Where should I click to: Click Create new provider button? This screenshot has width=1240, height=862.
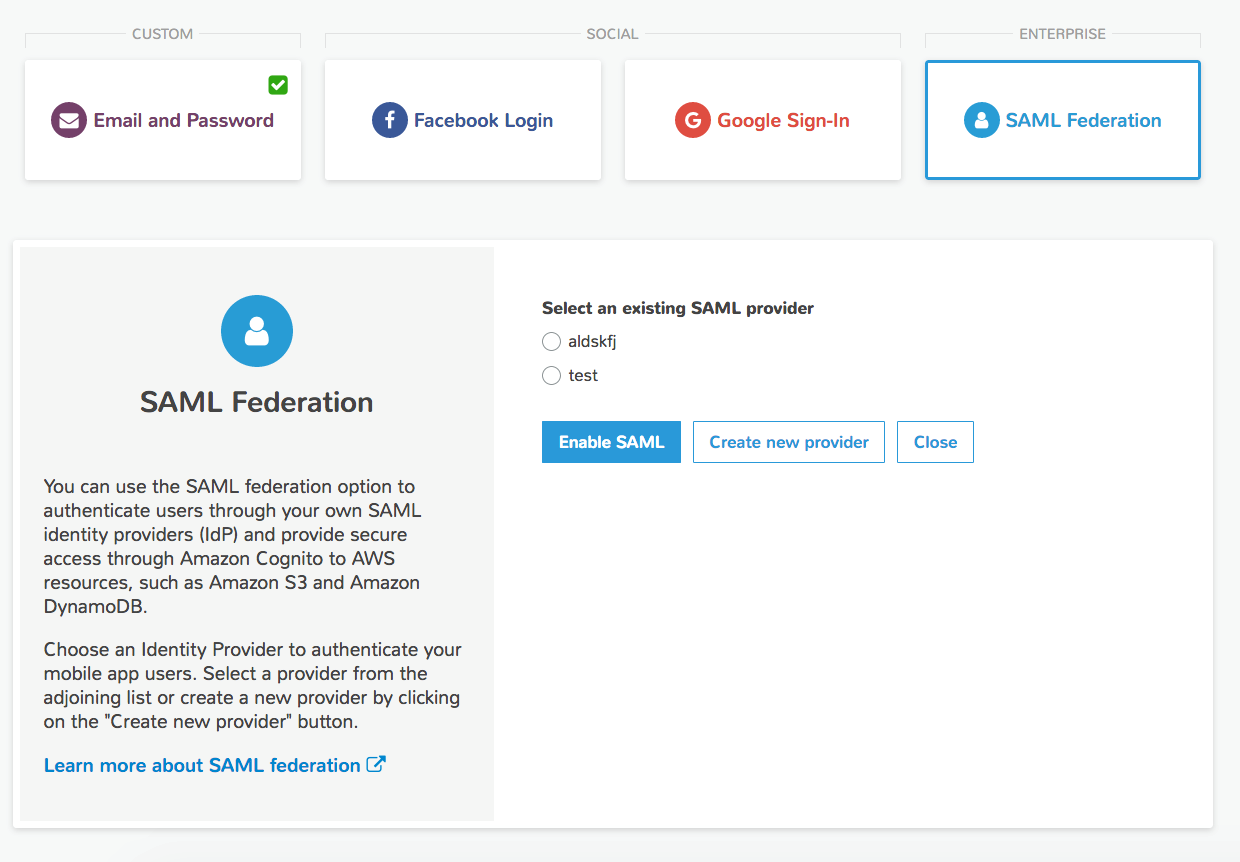tap(789, 442)
